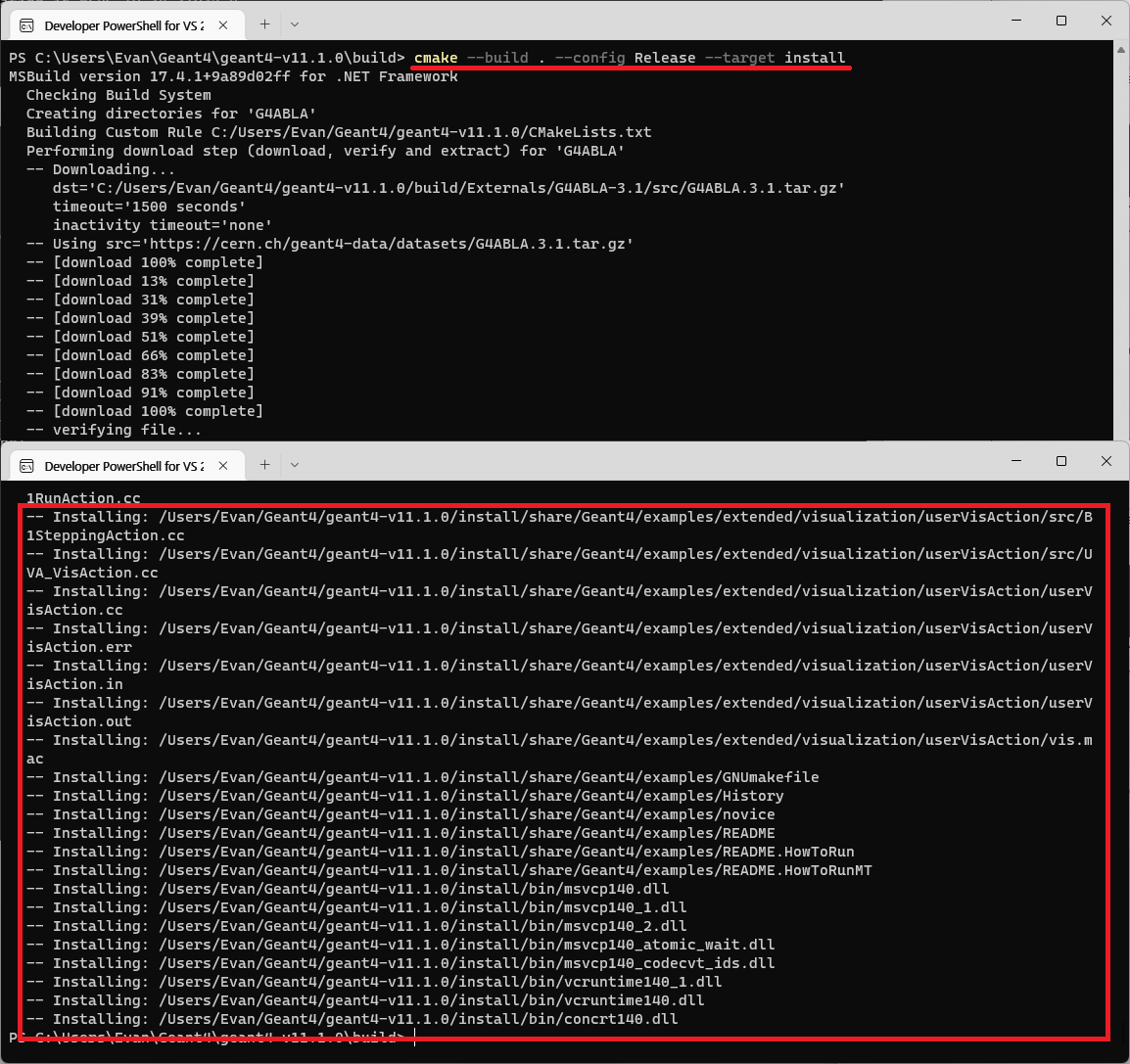The width and height of the screenshot is (1130, 1064).
Task: Close the upper Developer PowerShell tab
Action: 221,25
